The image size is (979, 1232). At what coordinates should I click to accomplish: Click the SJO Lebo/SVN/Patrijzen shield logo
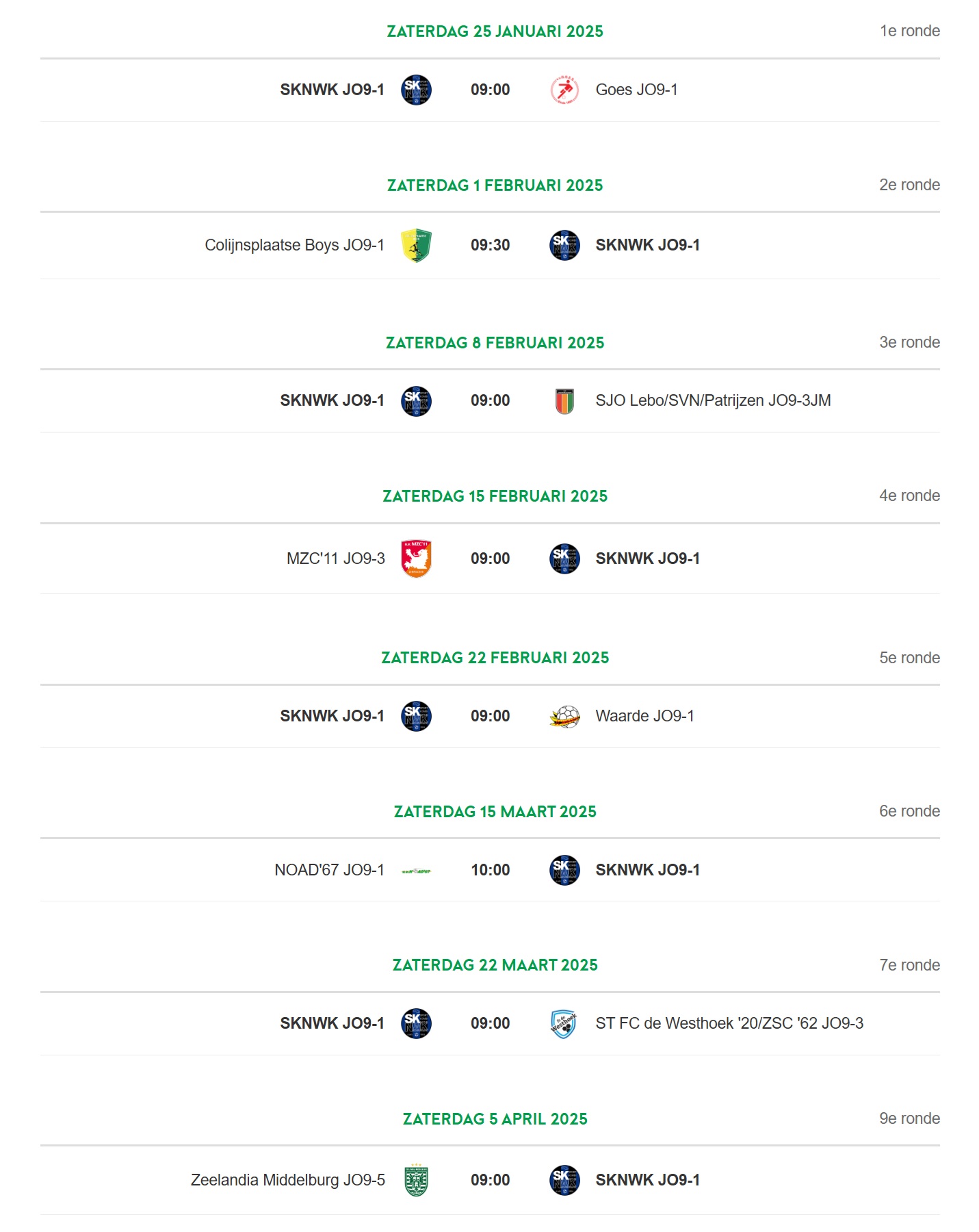pyautogui.click(x=564, y=401)
